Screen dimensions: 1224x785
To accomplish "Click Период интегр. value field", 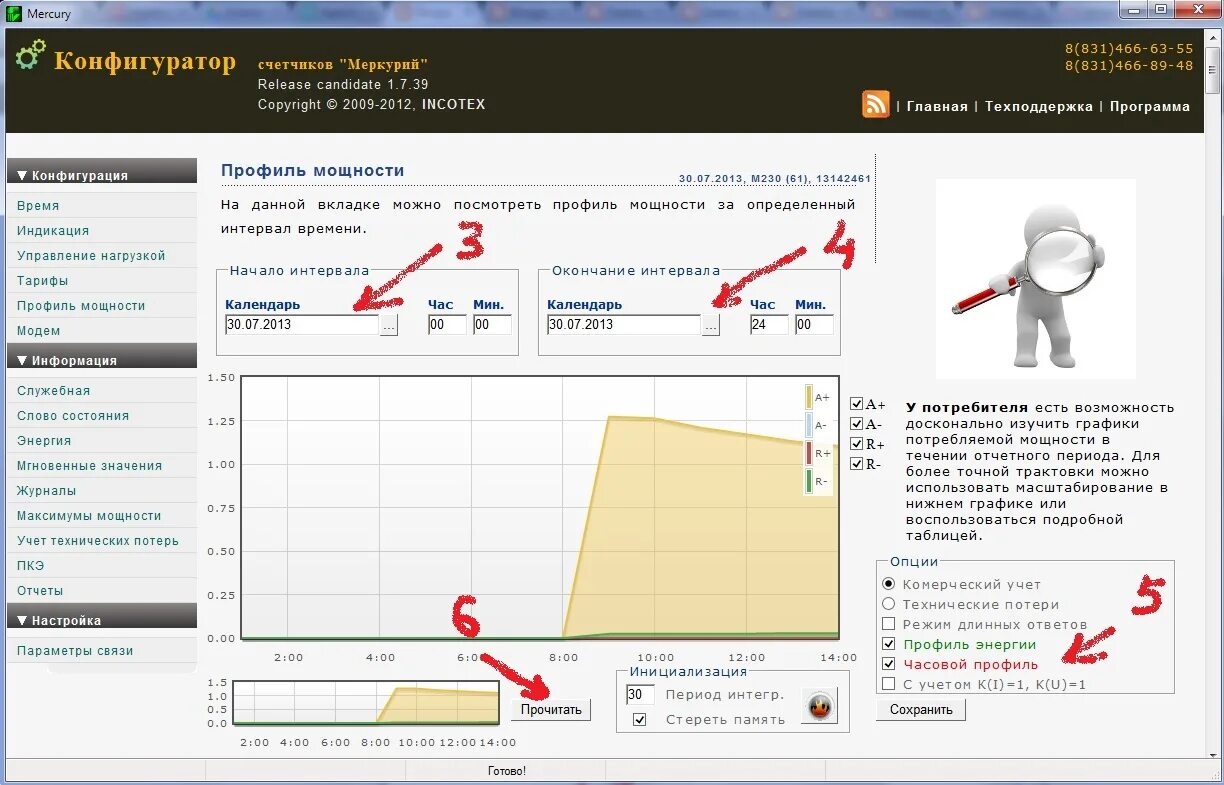I will click(x=640, y=694).
